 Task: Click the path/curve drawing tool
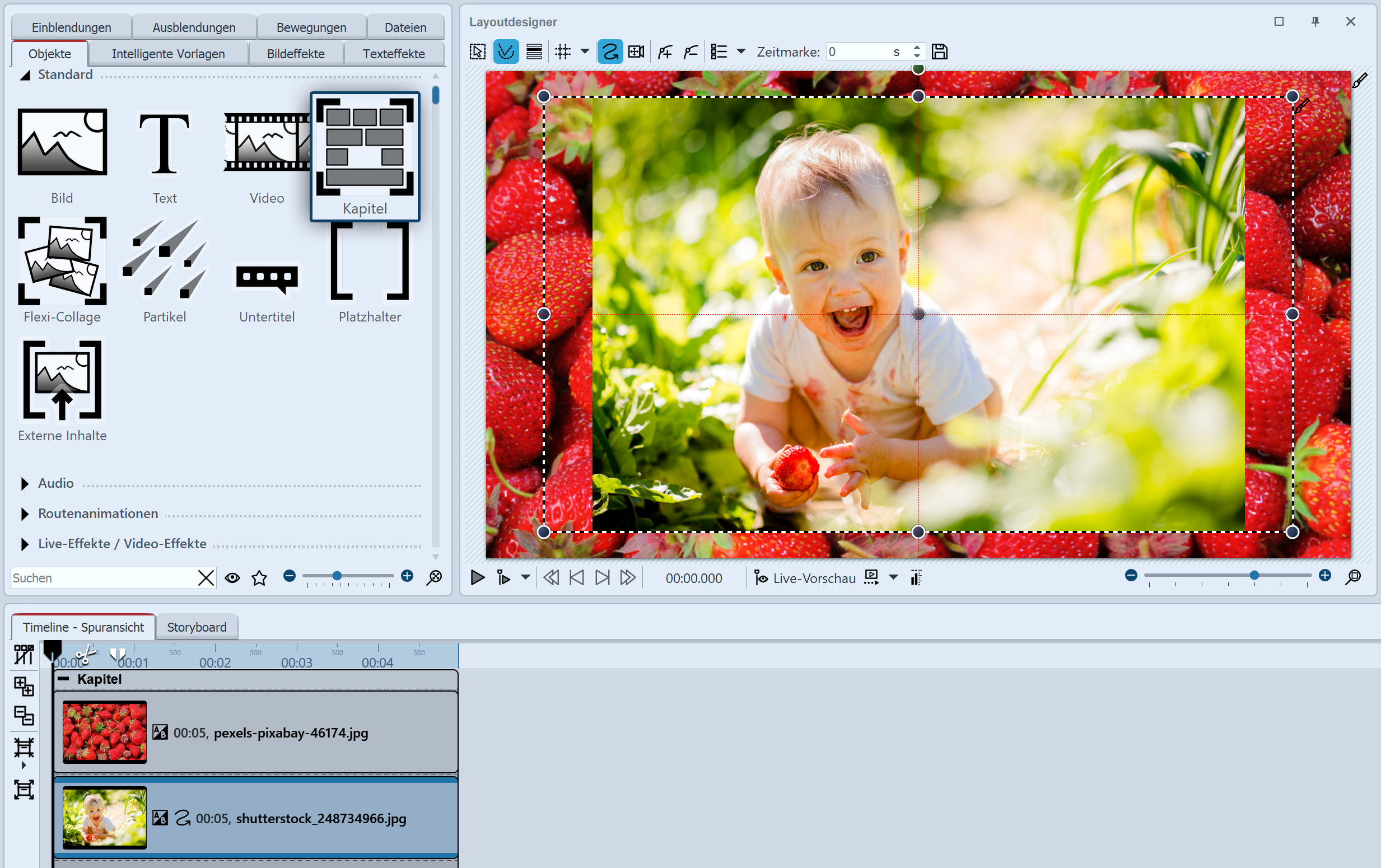(611, 52)
